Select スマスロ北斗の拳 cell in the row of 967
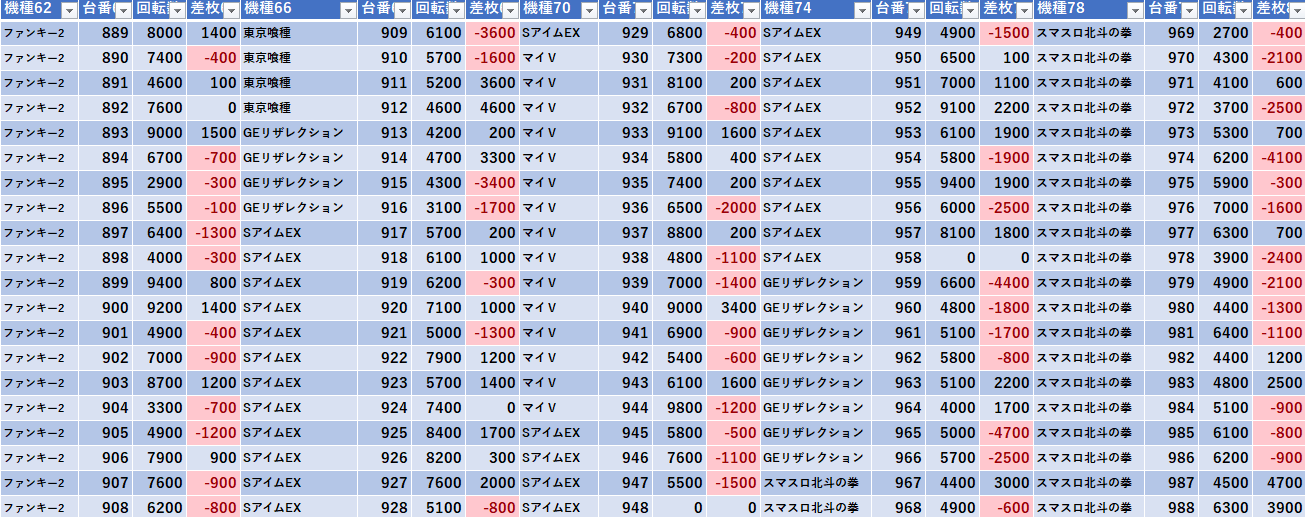This screenshot has height=517, width=1305. pos(816,483)
